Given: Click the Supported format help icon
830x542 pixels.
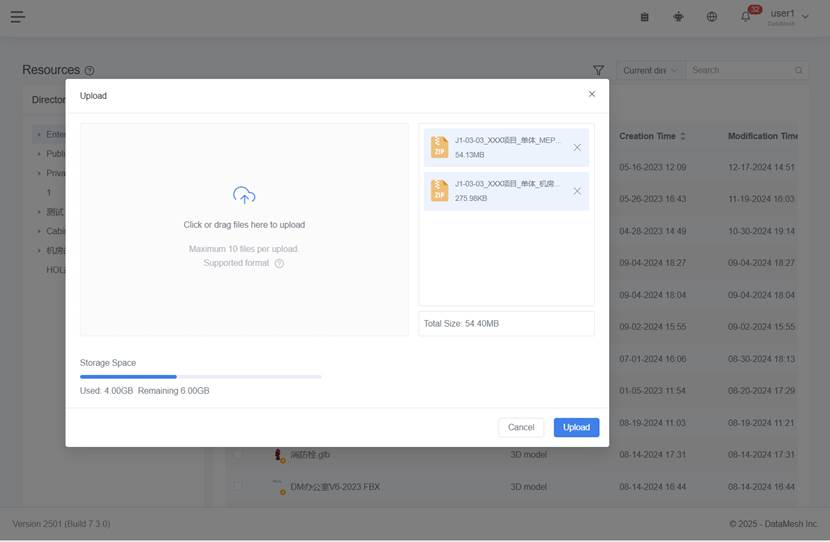Looking at the screenshot, I should 279,264.
